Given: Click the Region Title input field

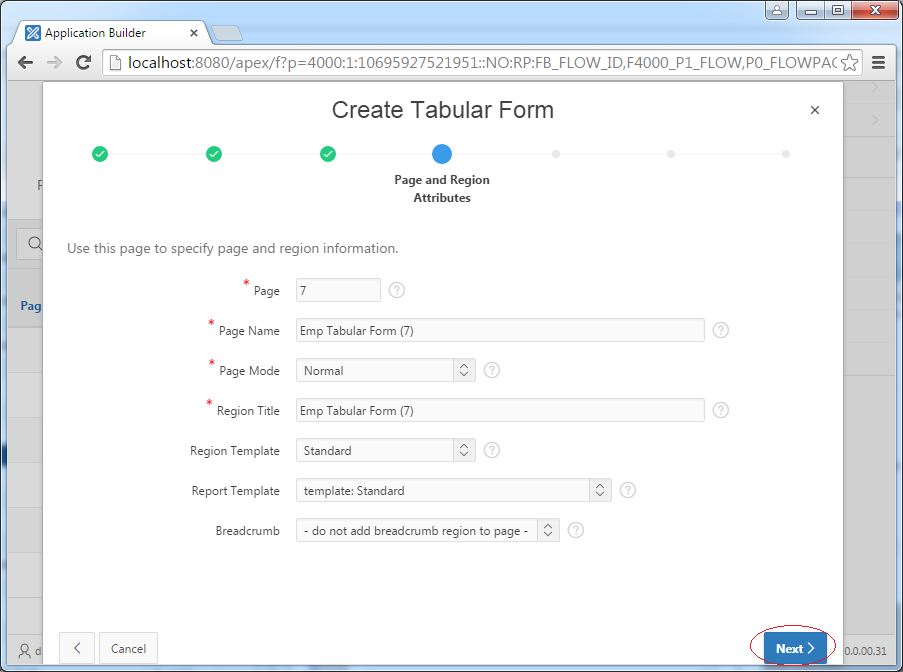Looking at the screenshot, I should coord(500,410).
